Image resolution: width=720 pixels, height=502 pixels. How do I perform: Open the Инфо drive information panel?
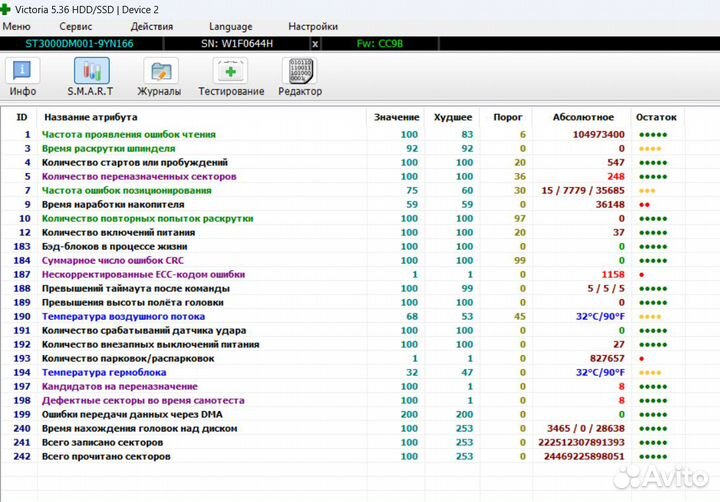pyautogui.click(x=22, y=76)
